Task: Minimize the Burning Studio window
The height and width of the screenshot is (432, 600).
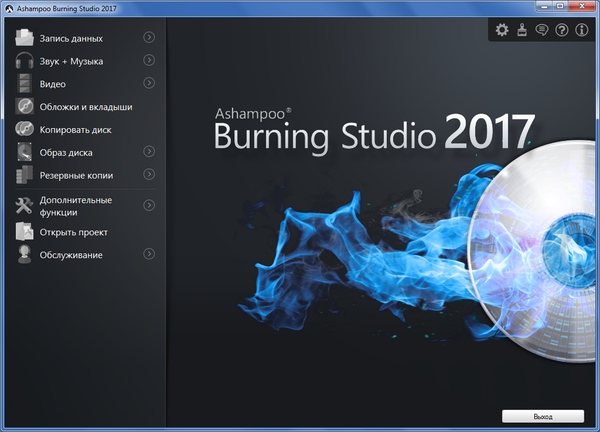Action: [544, 5]
